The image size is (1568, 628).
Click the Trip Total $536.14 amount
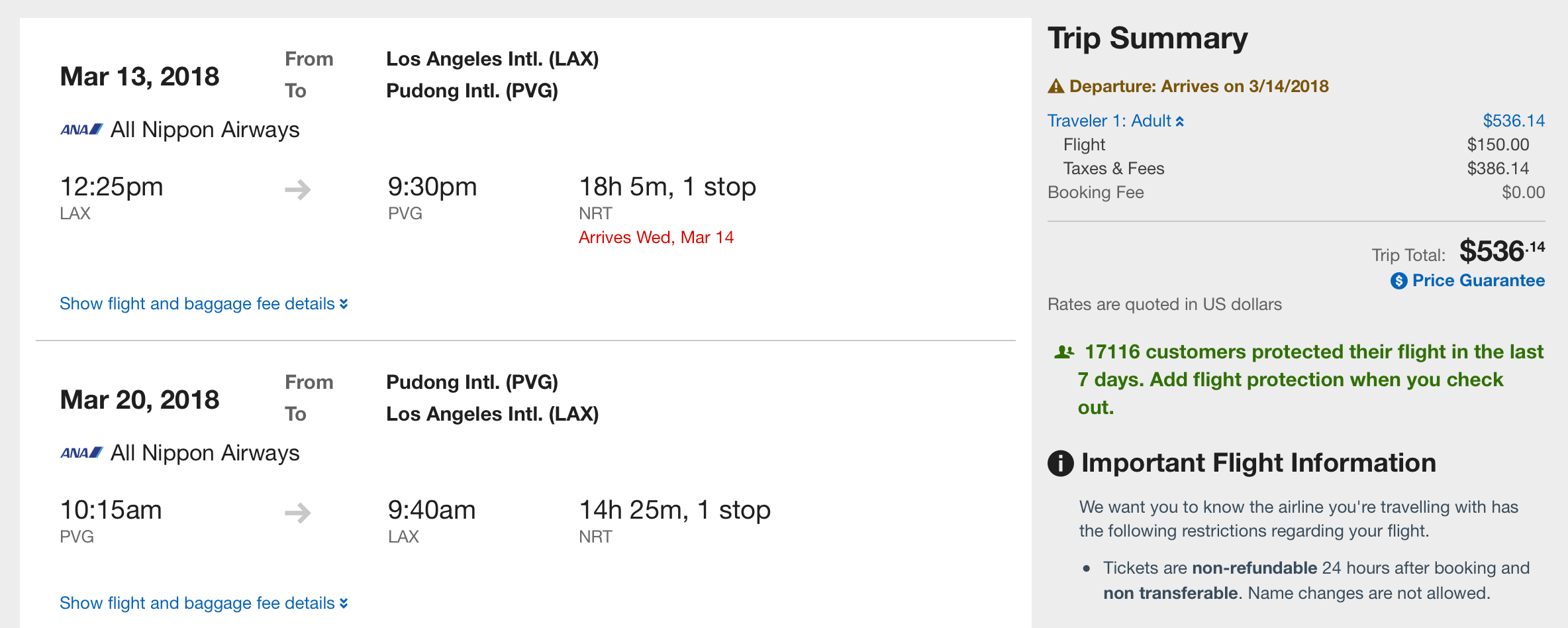click(1501, 252)
